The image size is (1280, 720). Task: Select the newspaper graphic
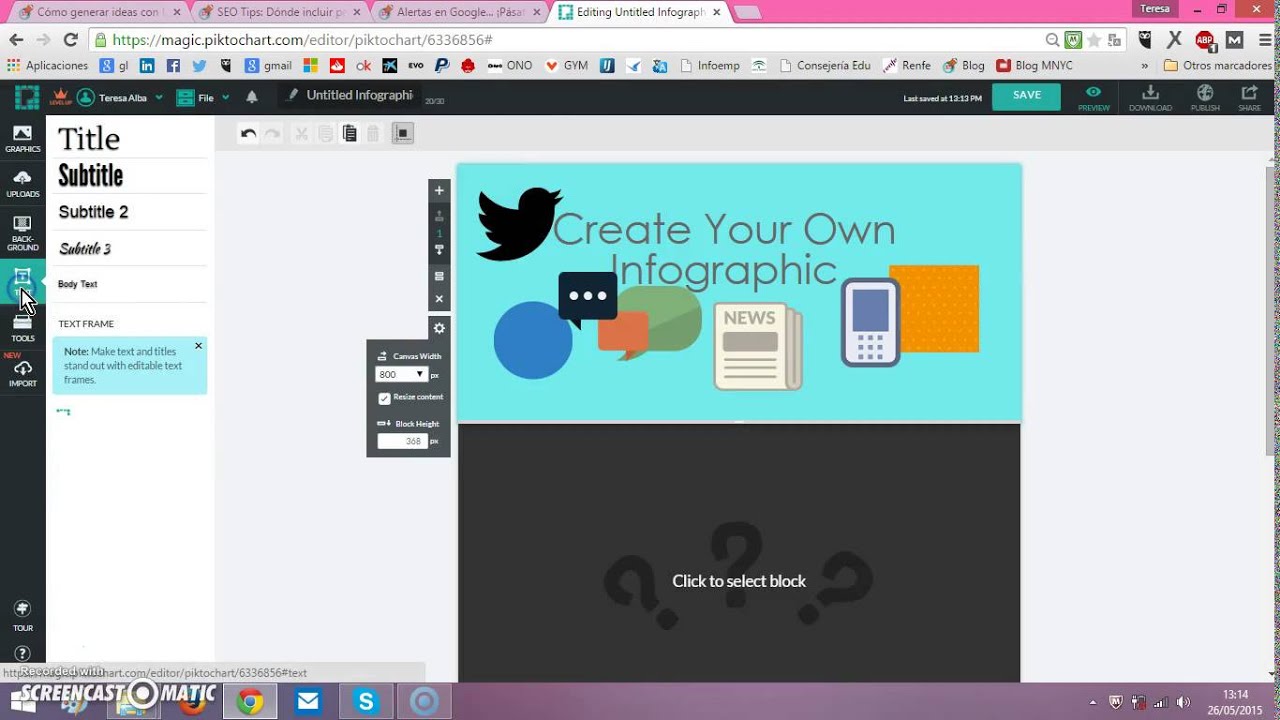click(757, 346)
